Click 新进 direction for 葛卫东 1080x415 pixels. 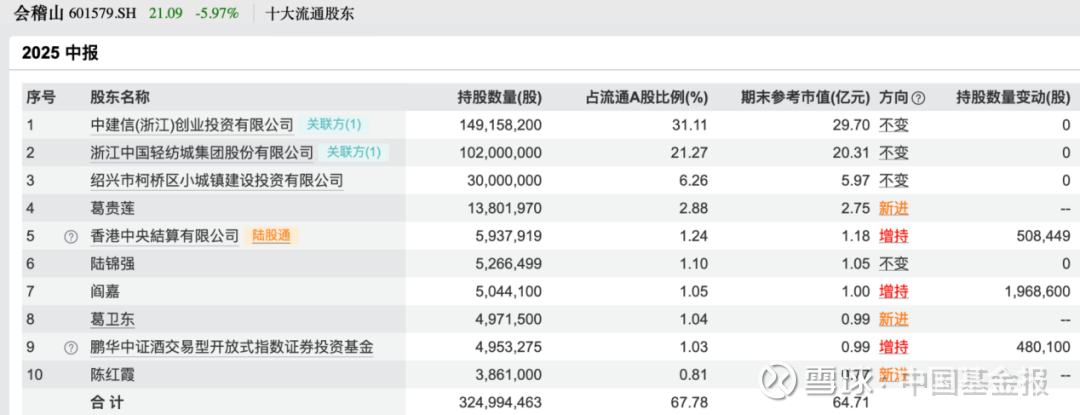(x=893, y=319)
